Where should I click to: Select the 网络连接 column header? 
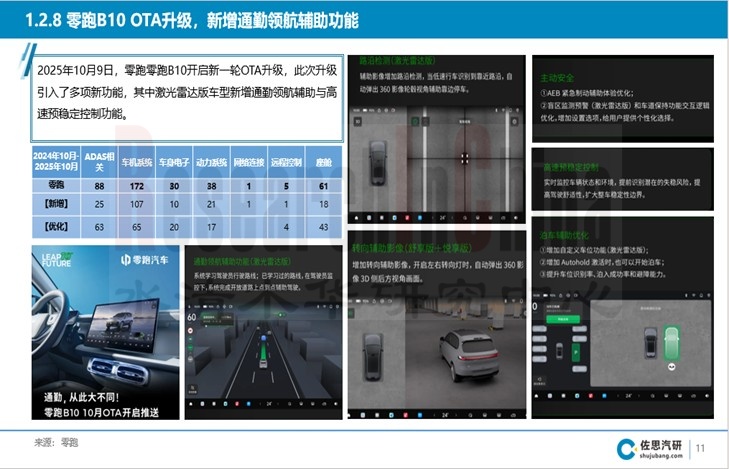[x=249, y=162]
